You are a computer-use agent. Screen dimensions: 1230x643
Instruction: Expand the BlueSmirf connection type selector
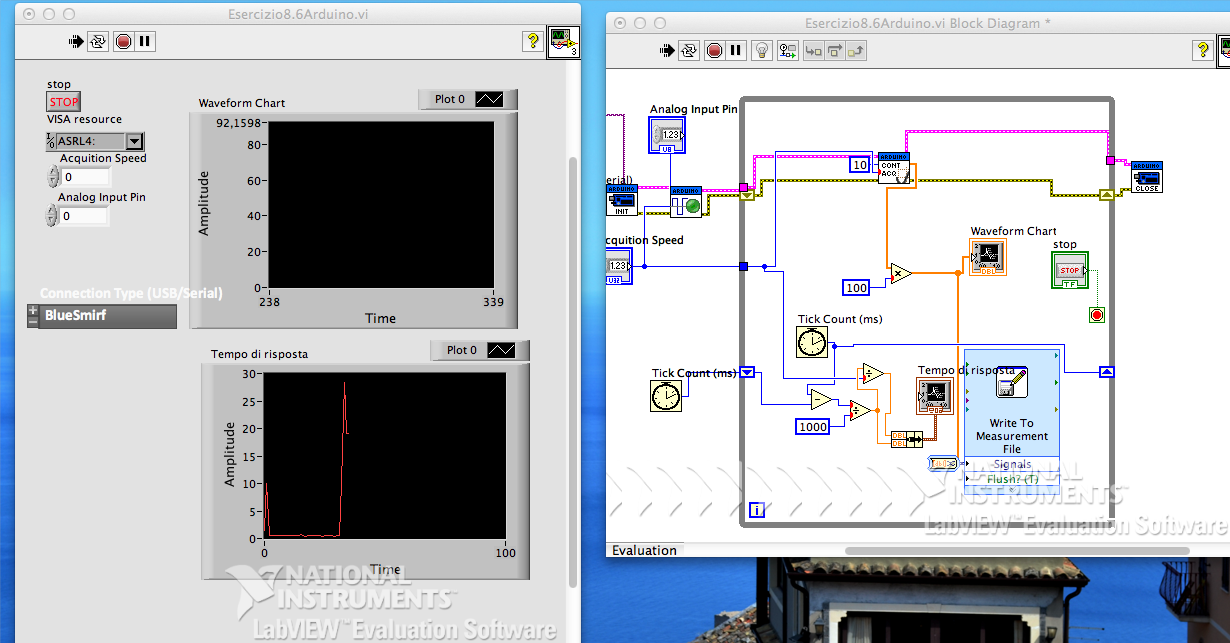(33, 316)
